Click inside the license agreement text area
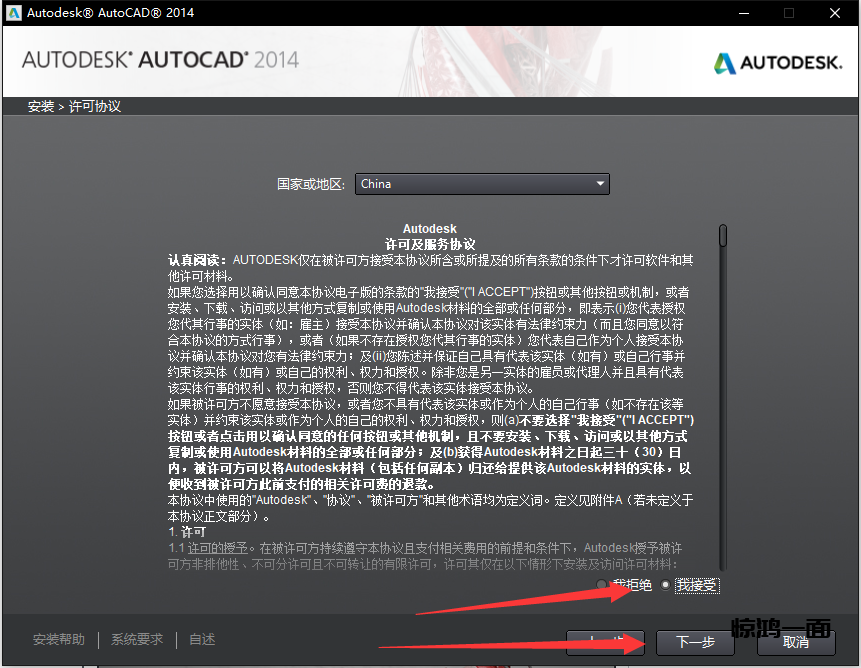 pyautogui.click(x=430, y=400)
